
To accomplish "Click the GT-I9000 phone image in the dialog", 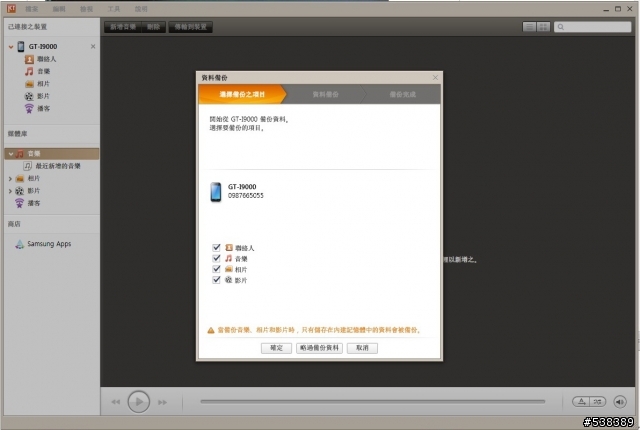I will point(216,192).
